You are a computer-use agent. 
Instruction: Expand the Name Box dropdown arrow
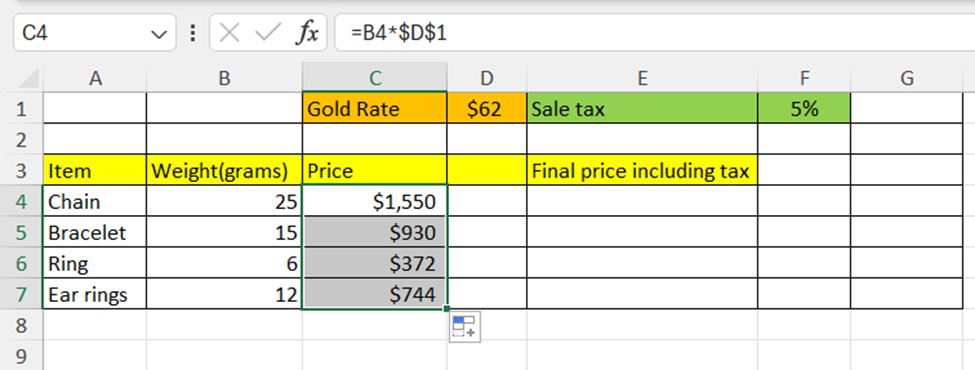point(159,34)
